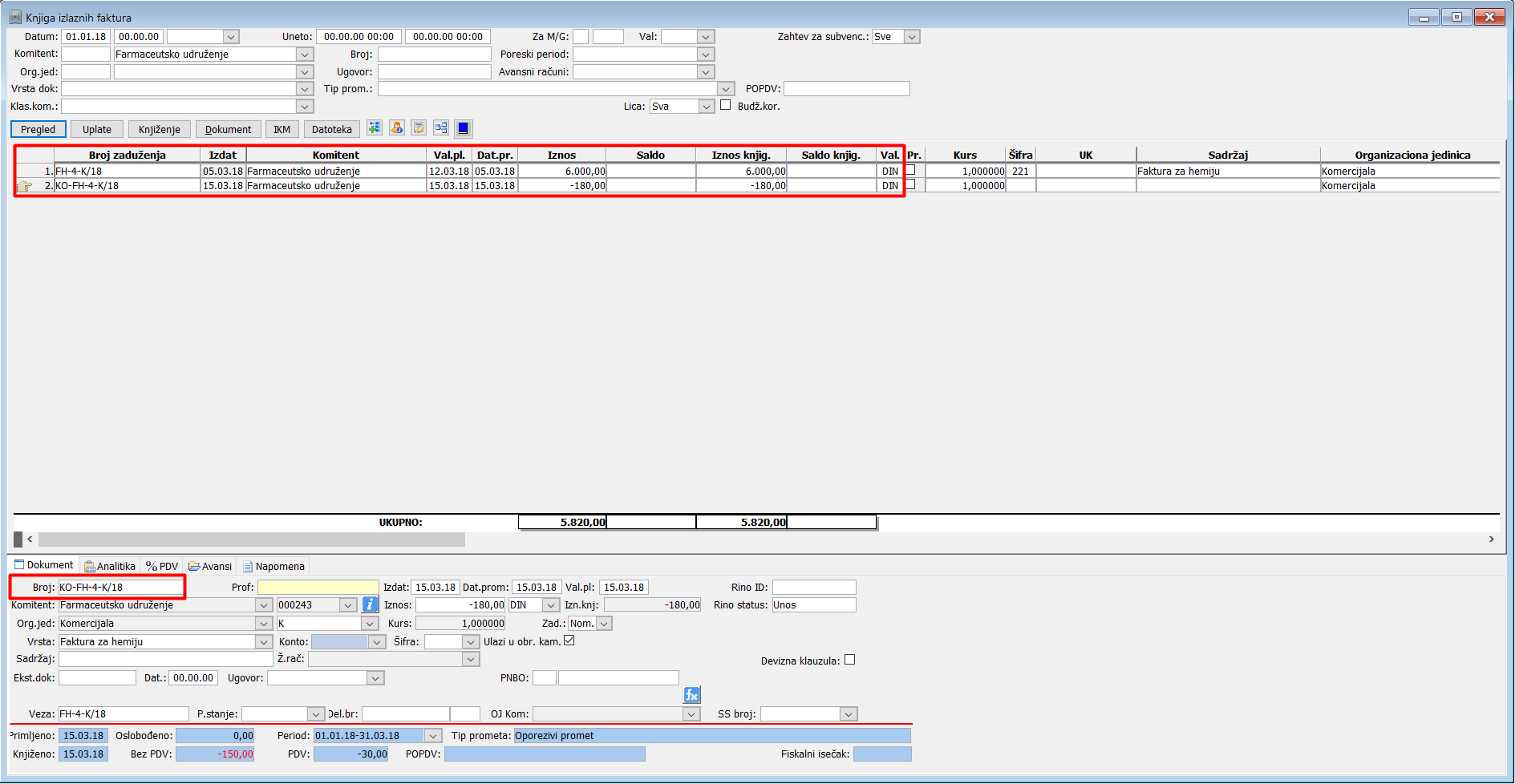Open the Konto dropdown

[x=377, y=642]
